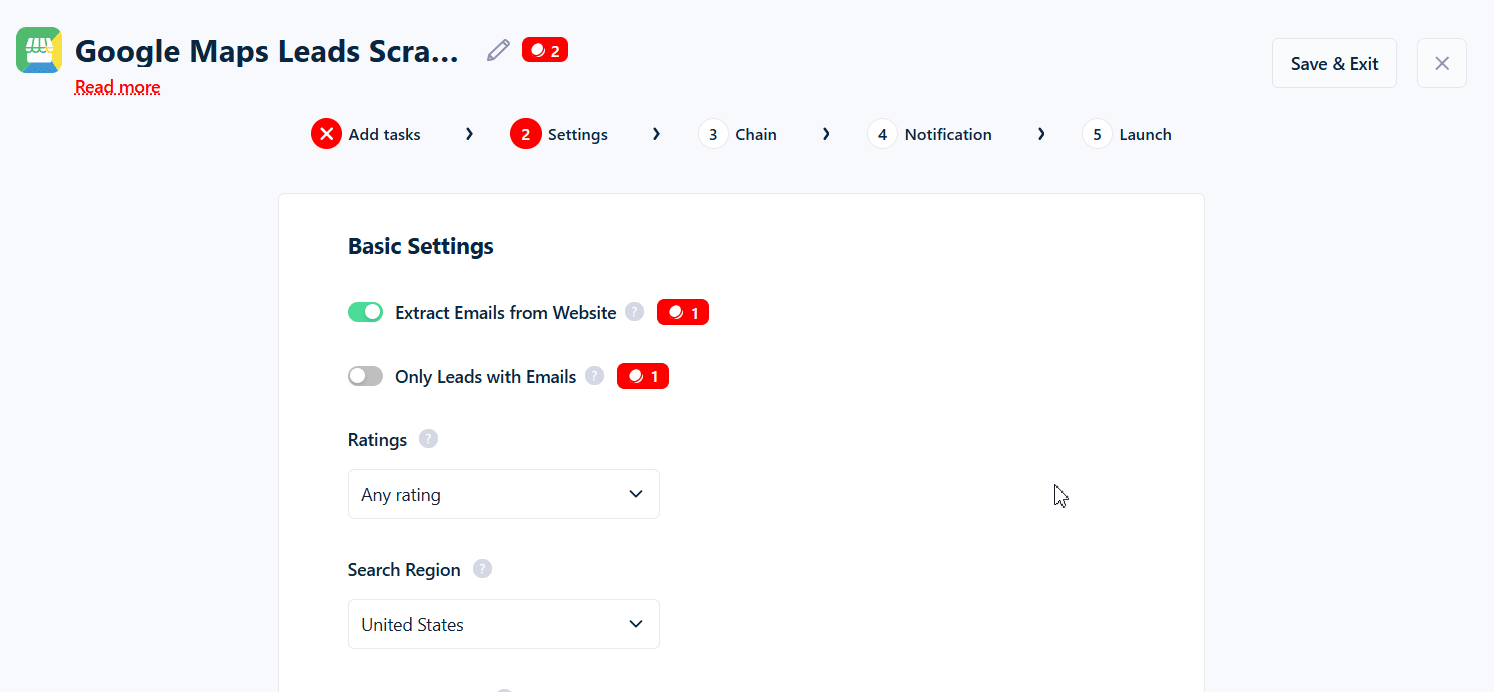The height and width of the screenshot is (692, 1494).
Task: Click the arrow between Chain and Notification
Action: point(826,134)
